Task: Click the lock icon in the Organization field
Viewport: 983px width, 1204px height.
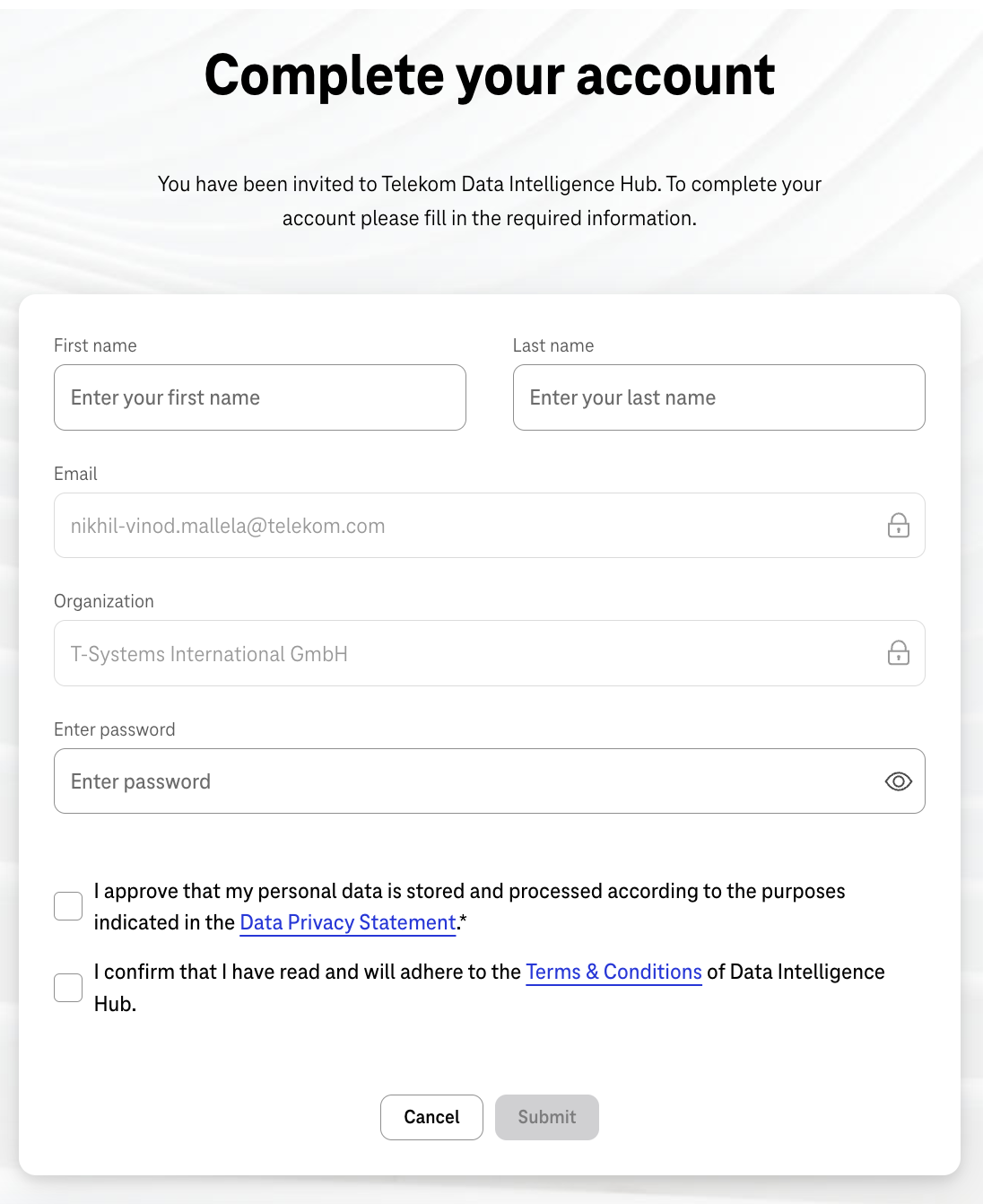Action: [x=898, y=653]
